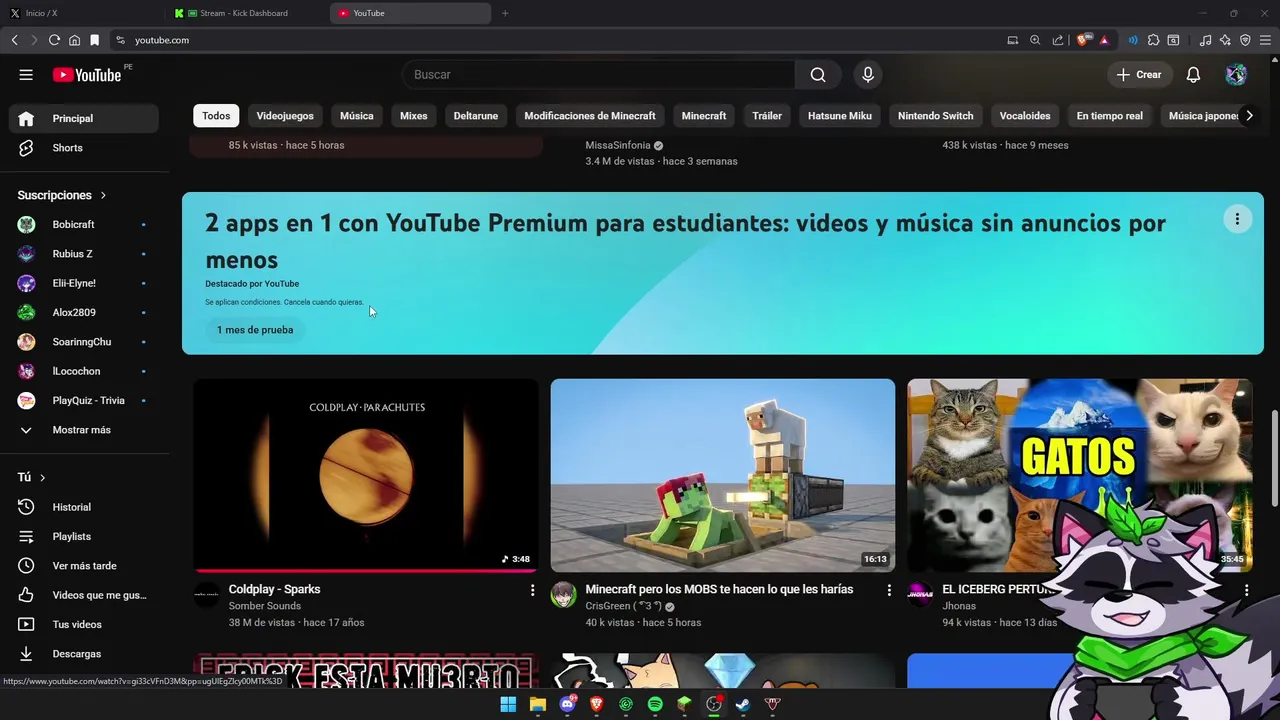The width and height of the screenshot is (1280, 720).
Task: Click the browser reload button
Action: click(x=54, y=40)
